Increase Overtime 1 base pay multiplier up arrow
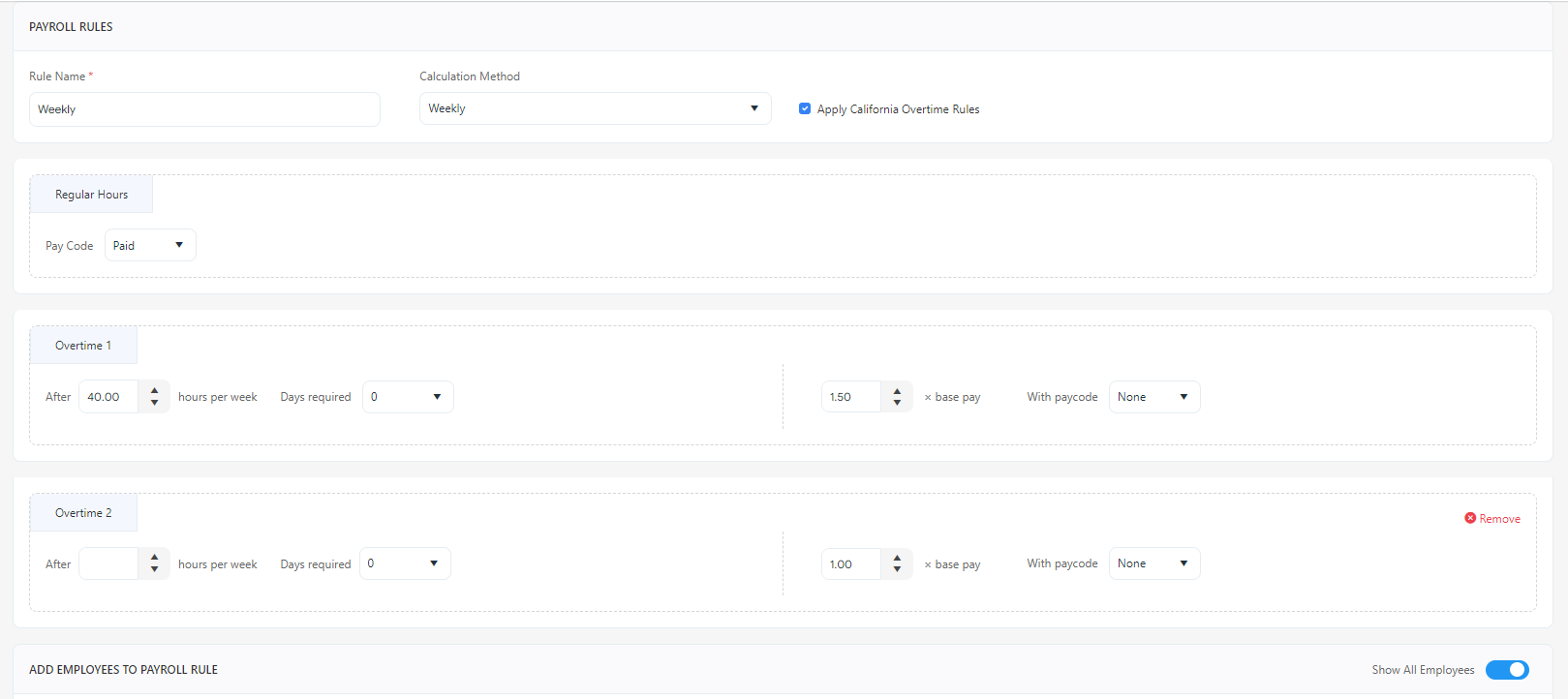 pos(897,391)
